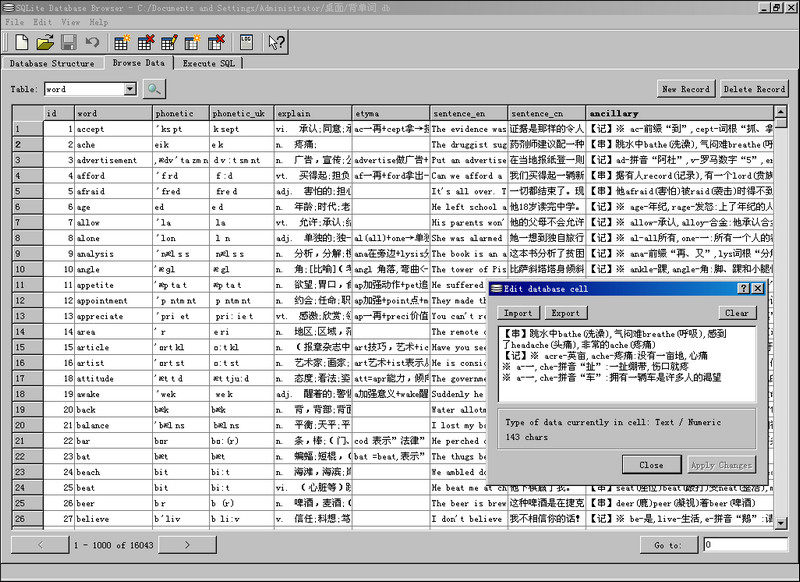Click the magnifier search icon beside Table
Screen dimensions: 800x582
click(154, 89)
